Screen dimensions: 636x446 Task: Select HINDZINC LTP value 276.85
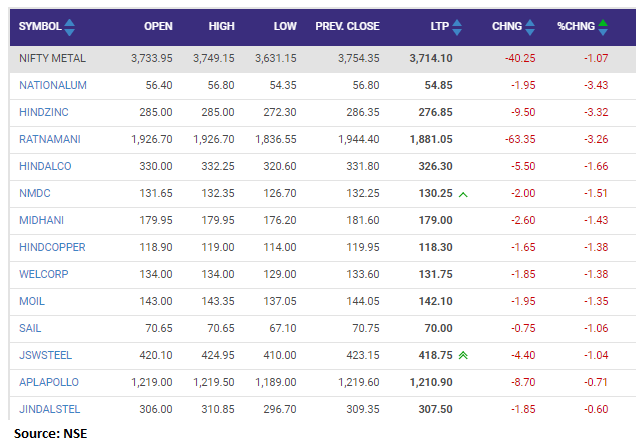coord(435,112)
